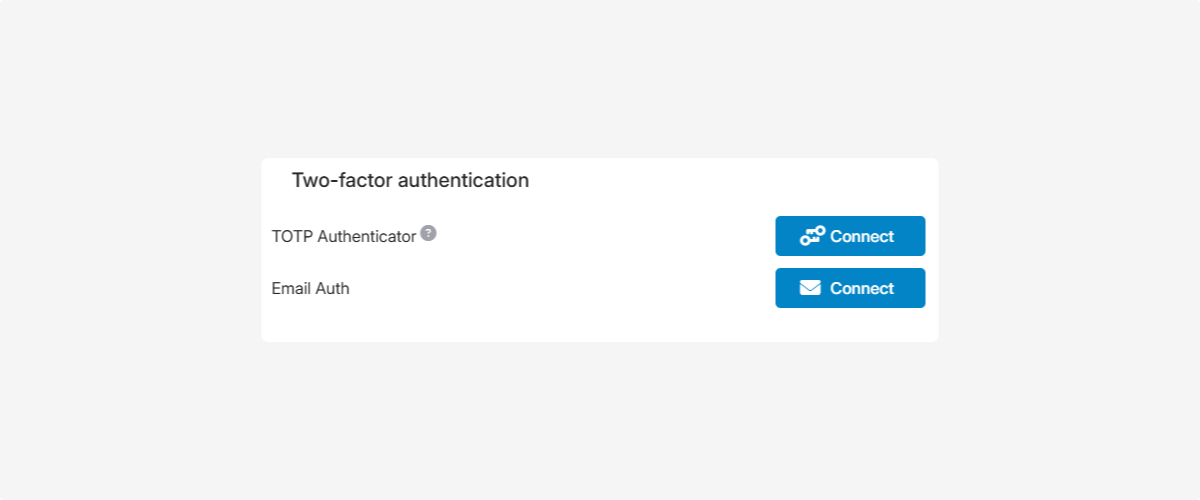Open help via gray circle next to TOTP
The image size is (1200, 500).
point(428,233)
